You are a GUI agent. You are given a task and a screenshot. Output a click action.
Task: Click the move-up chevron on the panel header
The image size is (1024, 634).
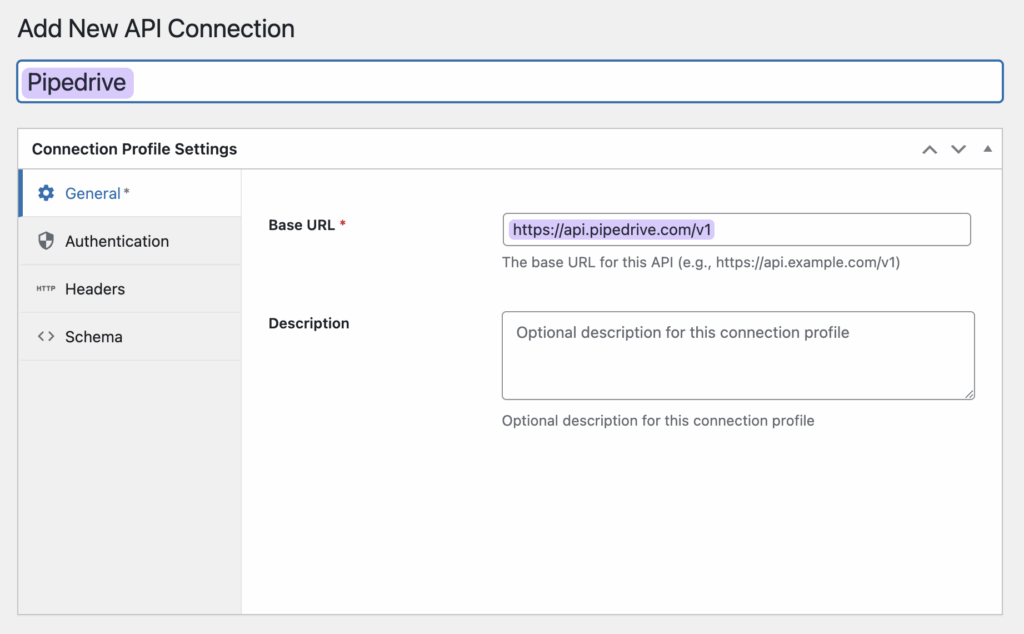point(929,149)
